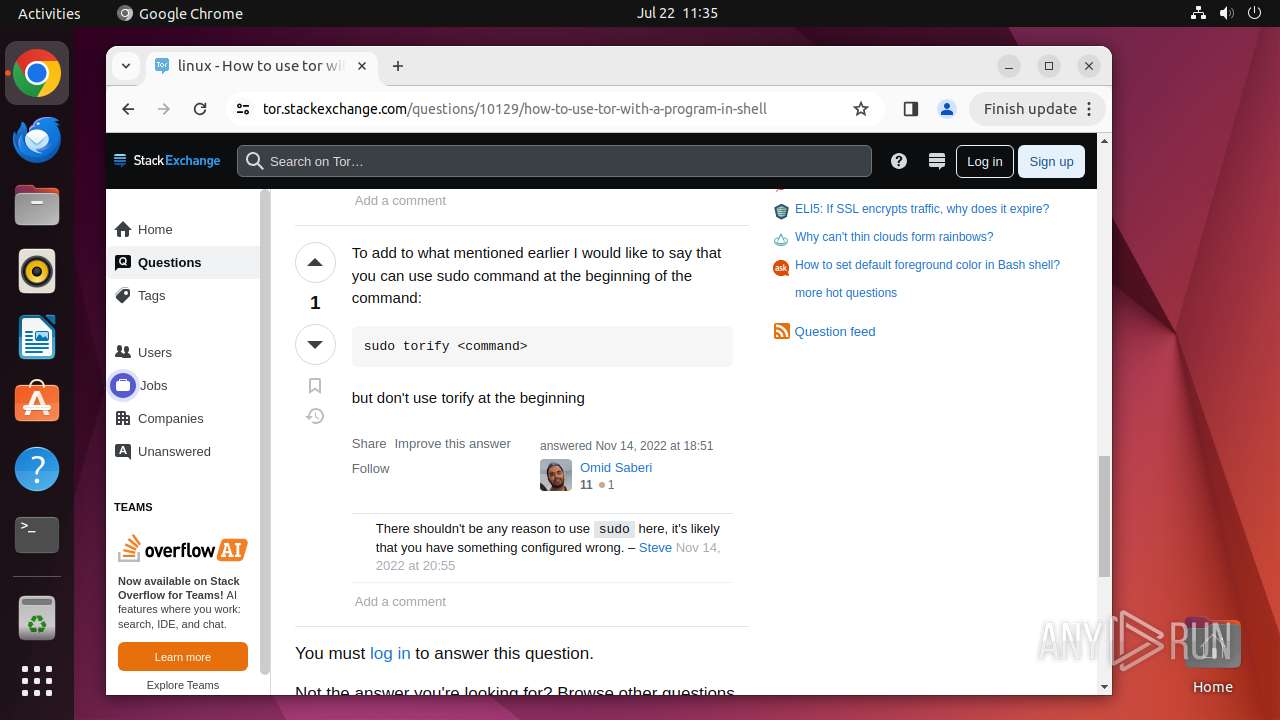
Task: Click the left sidebar scrollbar
Action: coord(265,430)
